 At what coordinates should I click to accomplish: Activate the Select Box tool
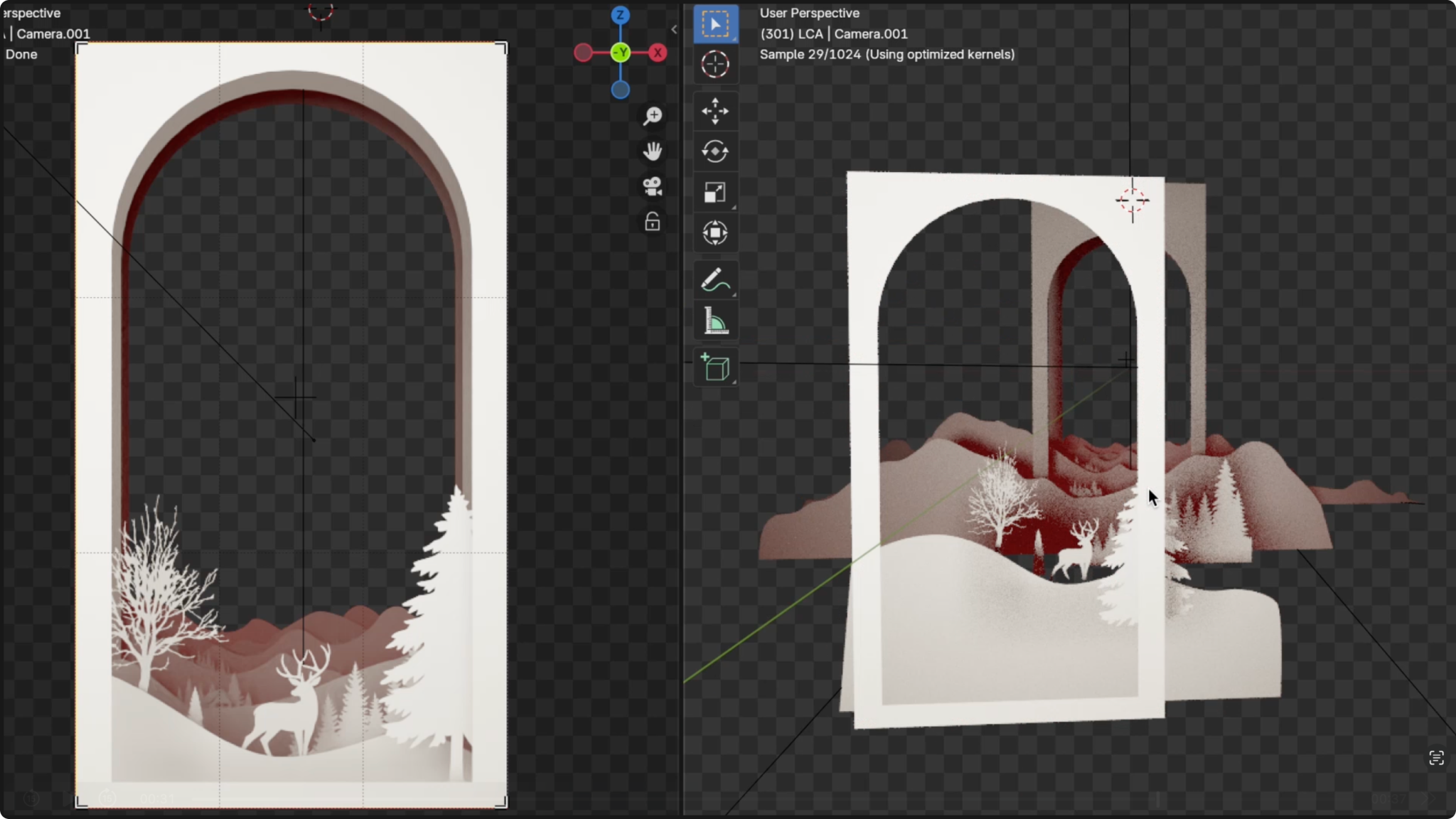pyautogui.click(x=715, y=24)
